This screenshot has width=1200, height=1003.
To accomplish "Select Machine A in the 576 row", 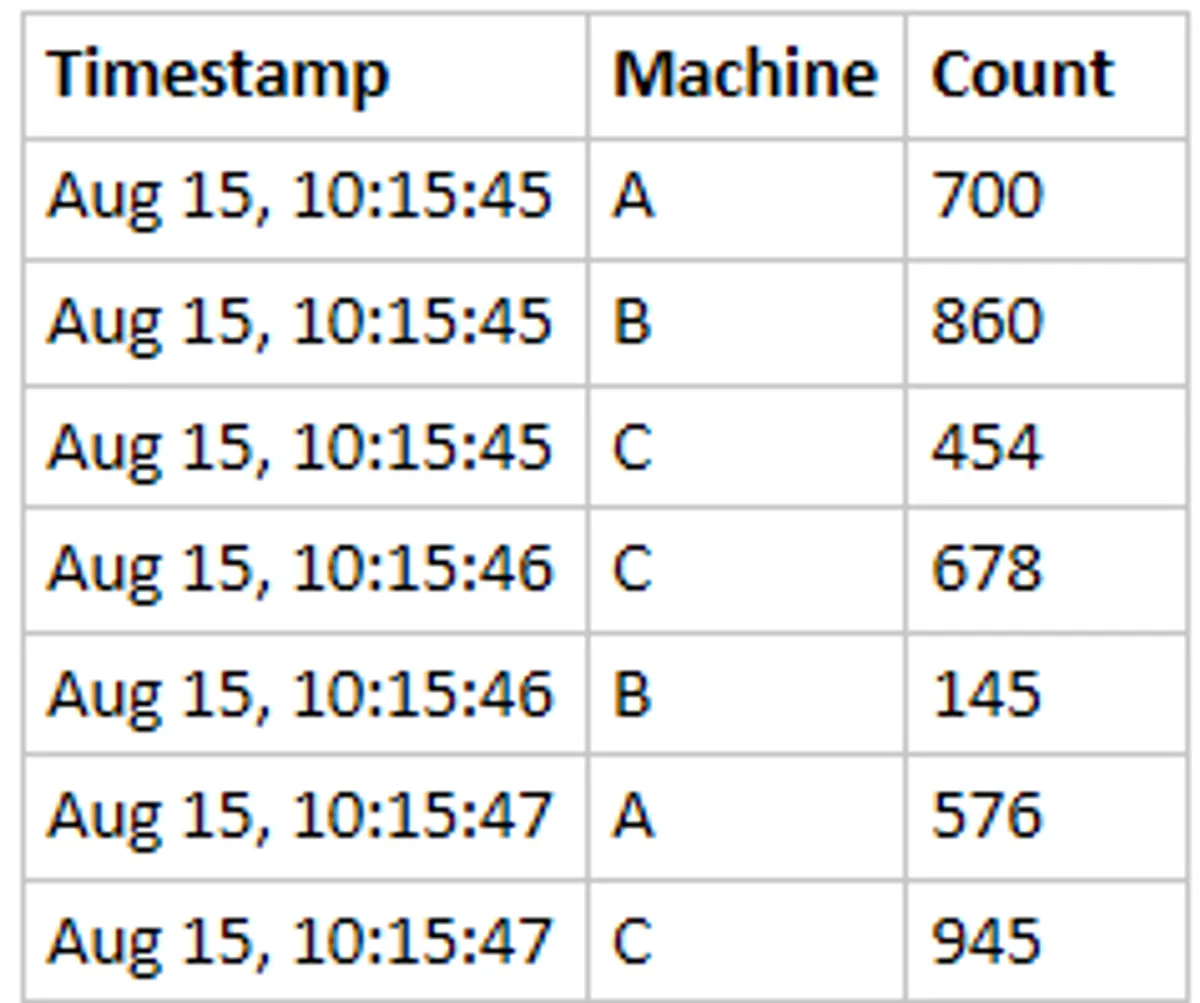I will click(x=633, y=817).
